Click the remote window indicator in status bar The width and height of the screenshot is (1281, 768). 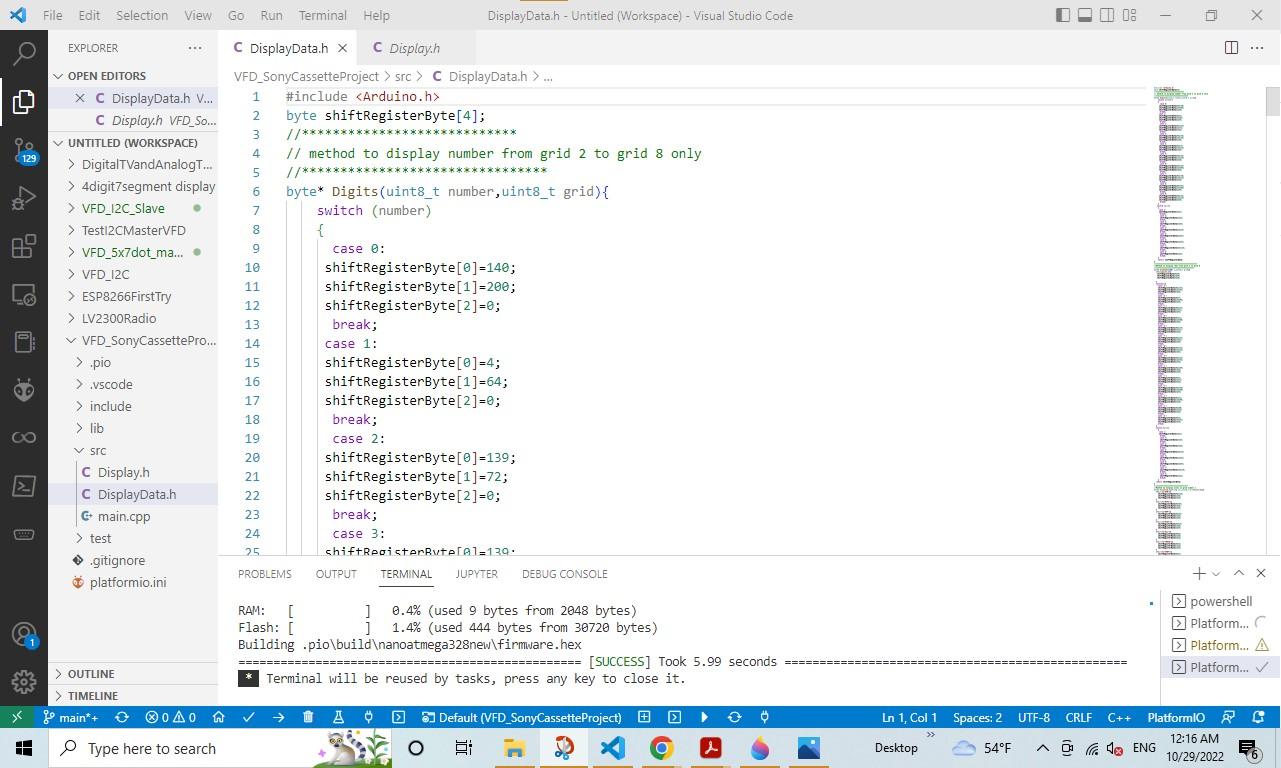pyautogui.click(x=17, y=717)
